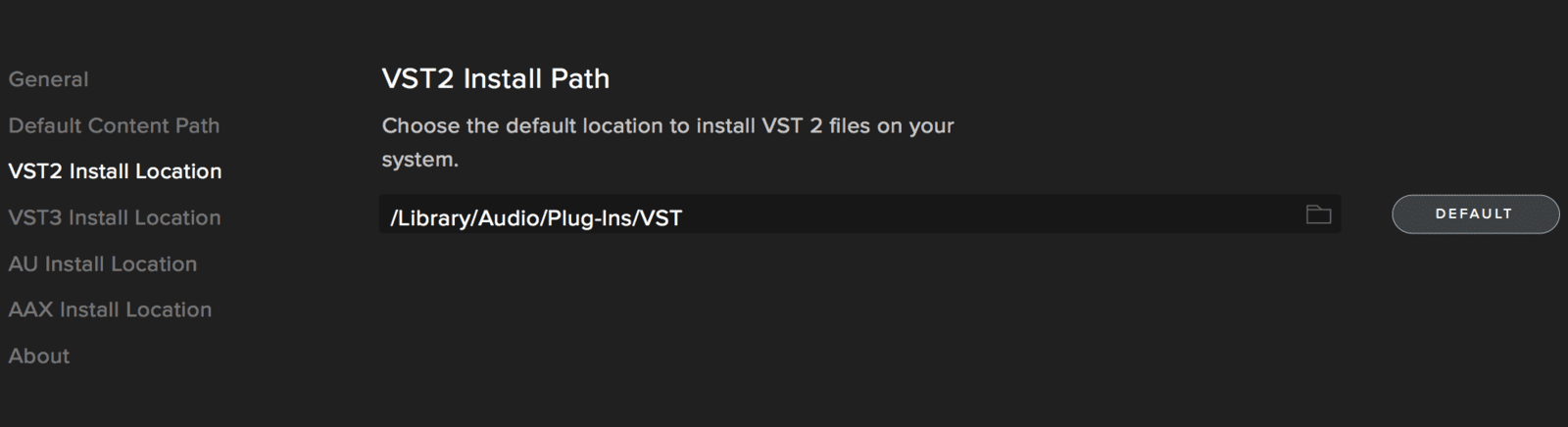Reset the VST2 path to default

coord(1475,213)
